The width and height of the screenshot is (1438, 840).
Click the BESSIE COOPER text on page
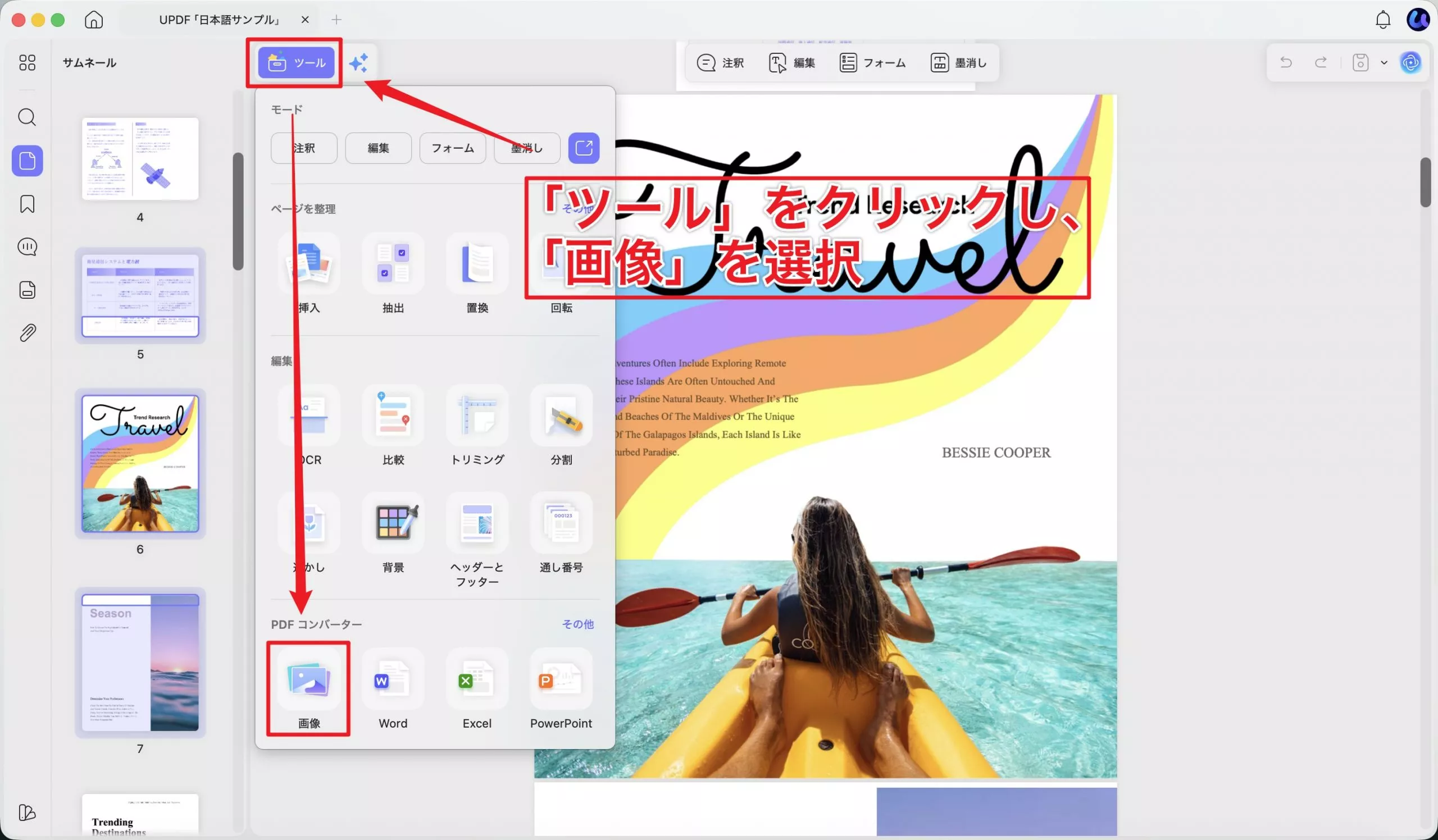(x=996, y=452)
